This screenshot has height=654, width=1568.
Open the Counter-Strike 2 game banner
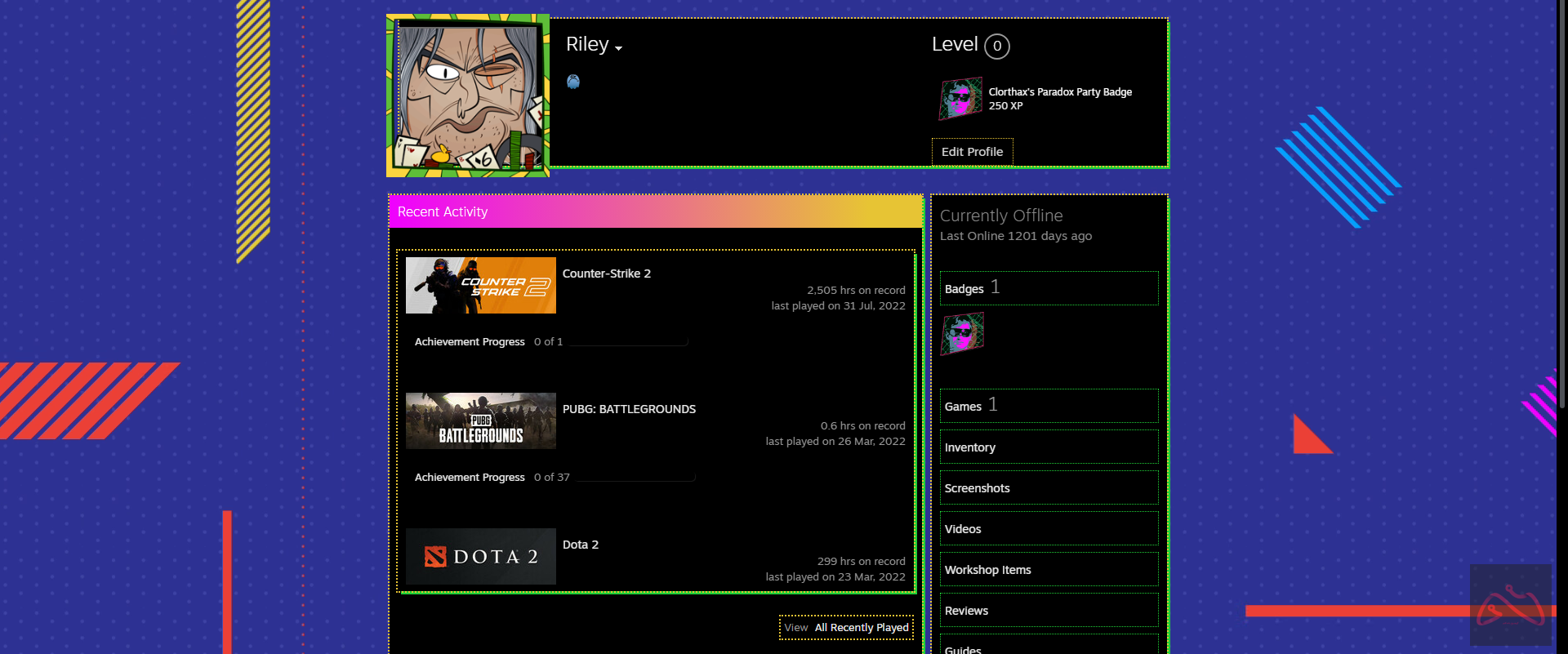click(x=481, y=286)
